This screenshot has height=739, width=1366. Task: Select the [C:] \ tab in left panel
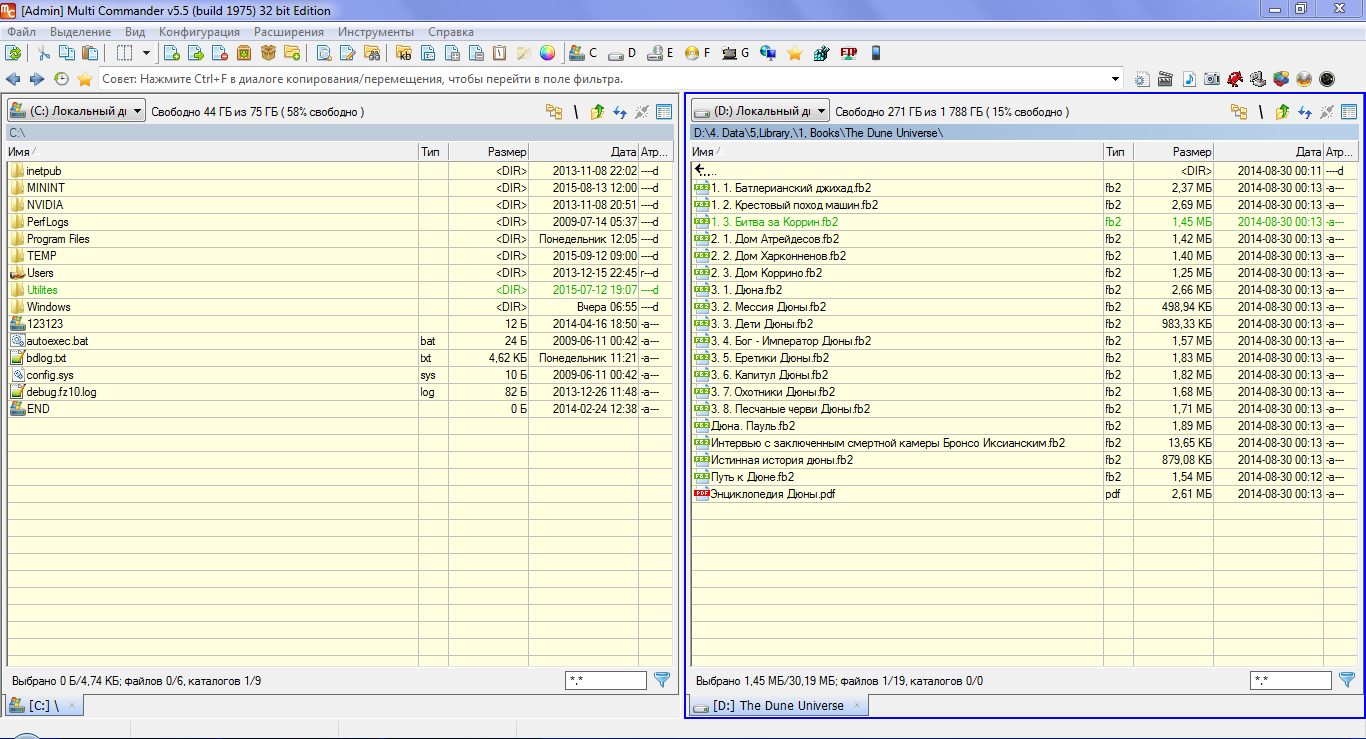pyautogui.click(x=46, y=706)
